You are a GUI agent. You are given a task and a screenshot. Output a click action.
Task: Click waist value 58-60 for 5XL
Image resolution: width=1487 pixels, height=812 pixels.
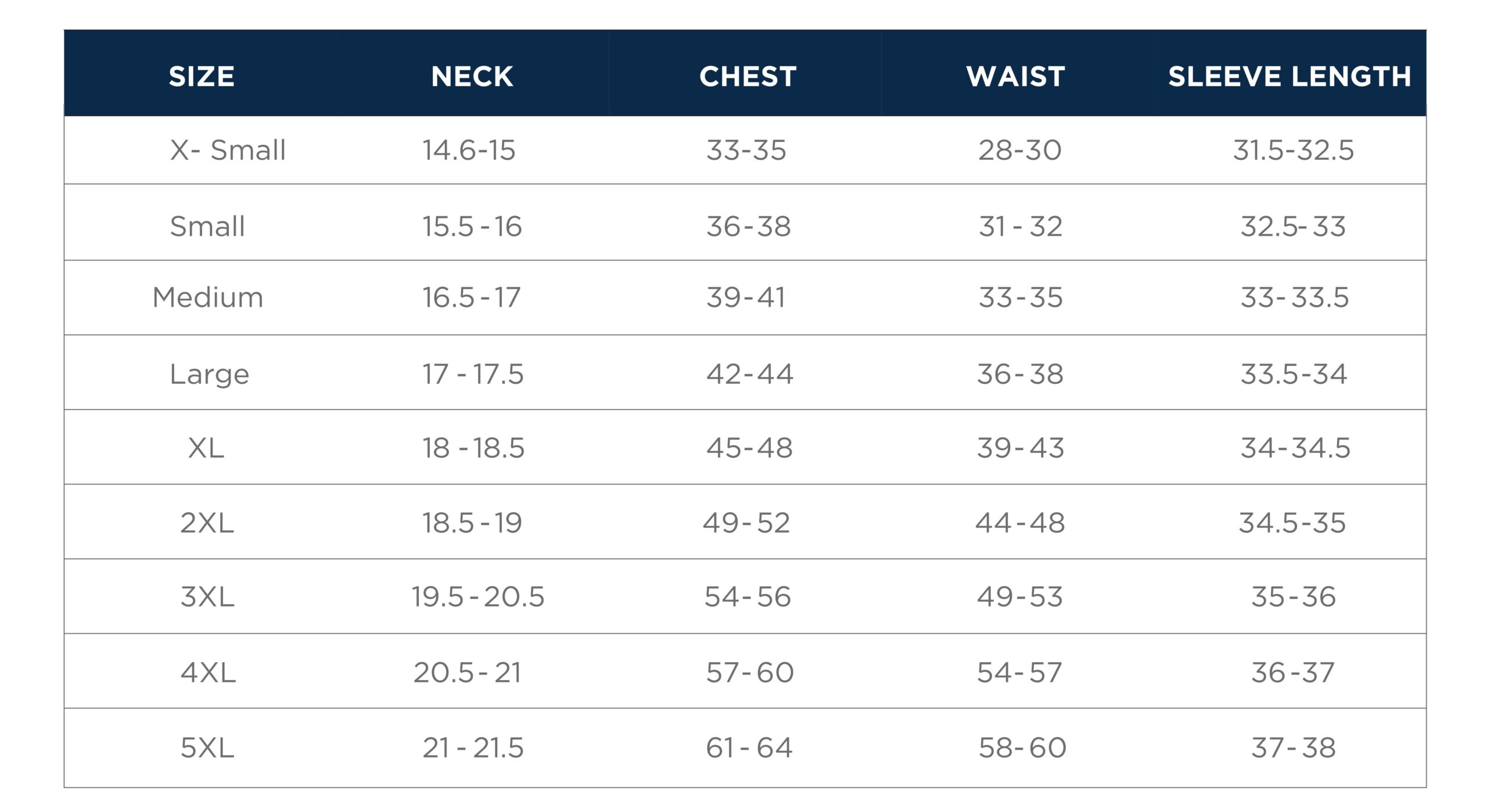coord(1022,748)
